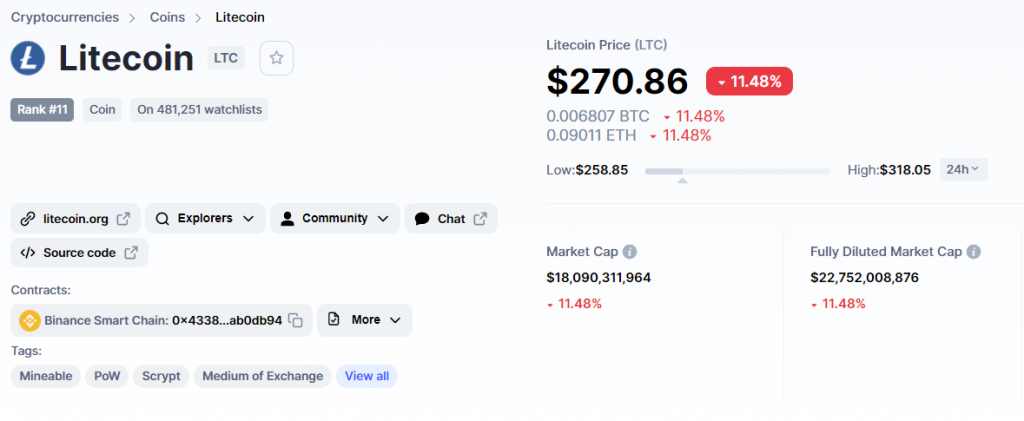
Task: Click the low-high price range slider
Action: (737, 171)
